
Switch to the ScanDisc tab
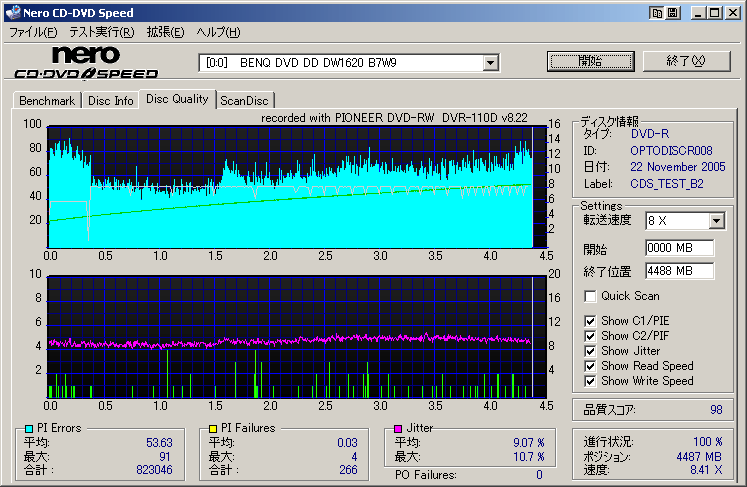tap(244, 101)
